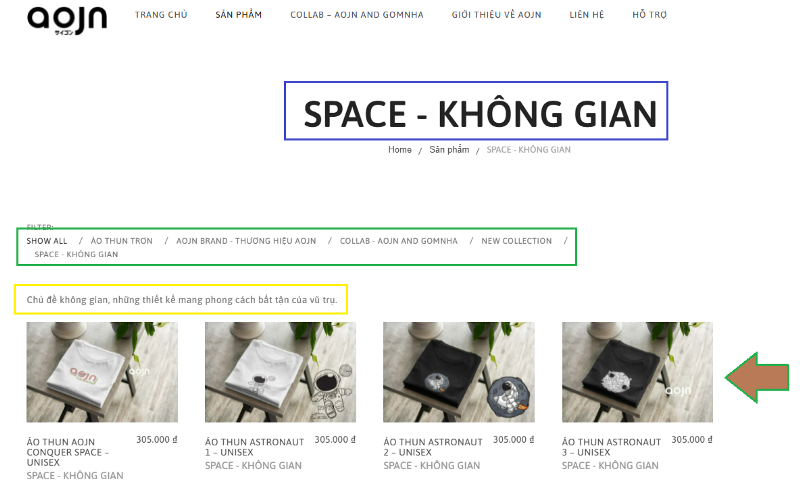
Task: Open the Astronaut 1 white shirt thumbnail
Action: (280, 372)
